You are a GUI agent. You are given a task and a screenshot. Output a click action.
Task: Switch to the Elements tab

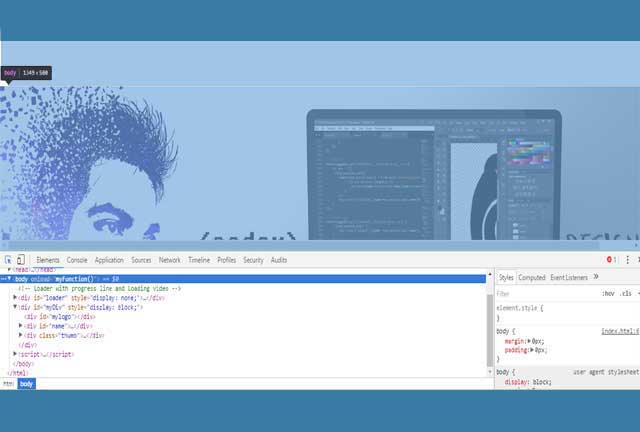48,260
